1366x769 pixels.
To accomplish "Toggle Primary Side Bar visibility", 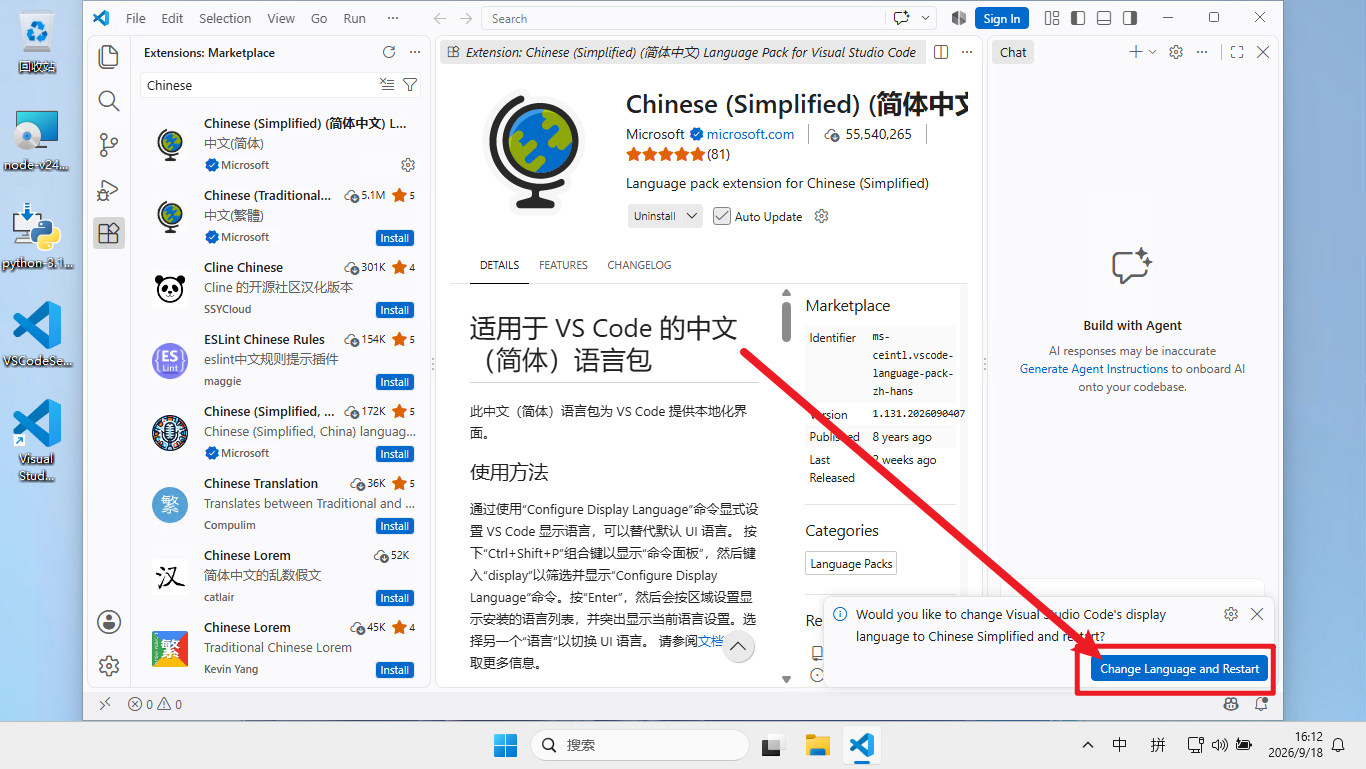I will click(1078, 18).
